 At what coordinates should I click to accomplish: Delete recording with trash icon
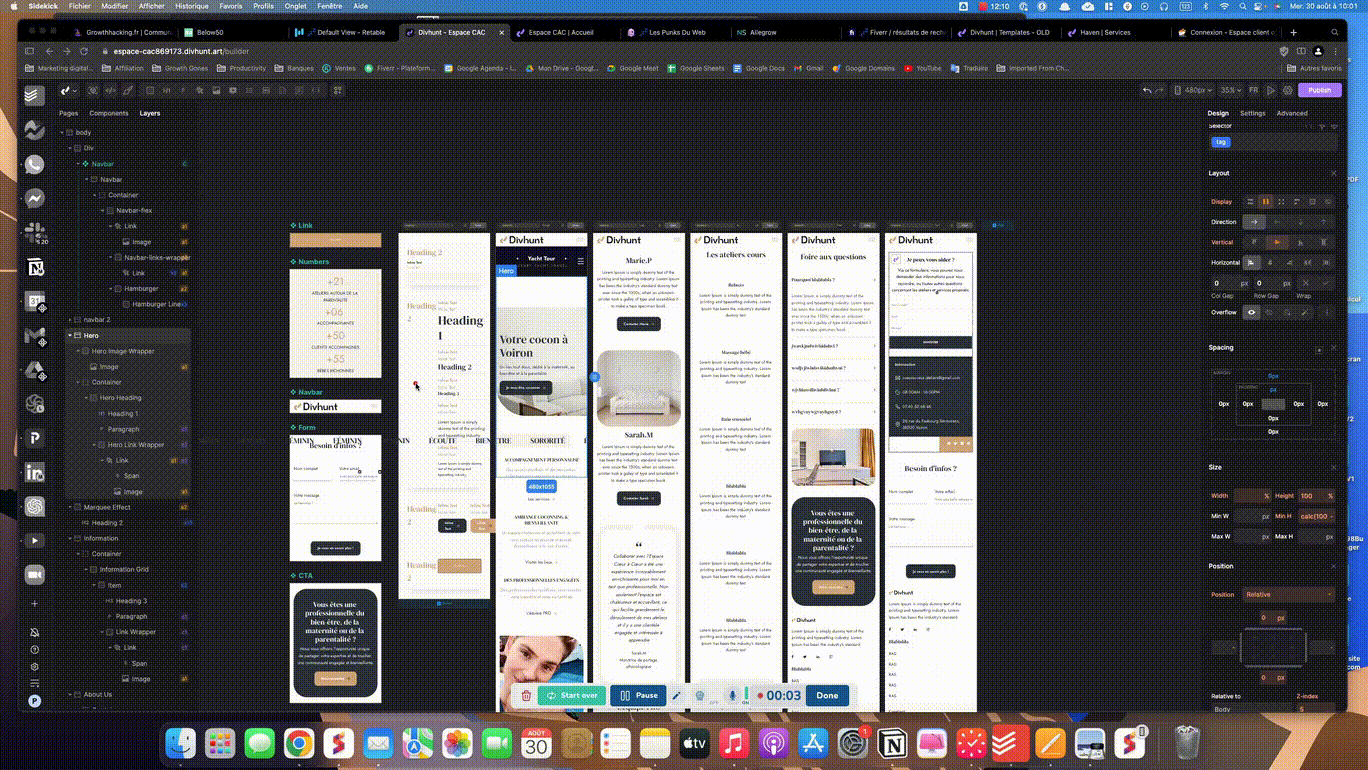point(526,696)
